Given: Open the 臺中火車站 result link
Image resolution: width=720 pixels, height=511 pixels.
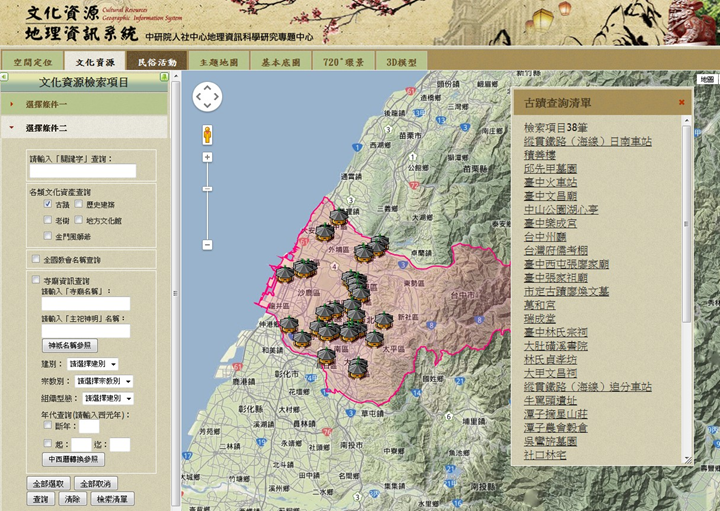Looking at the screenshot, I should pyautogui.click(x=550, y=182).
